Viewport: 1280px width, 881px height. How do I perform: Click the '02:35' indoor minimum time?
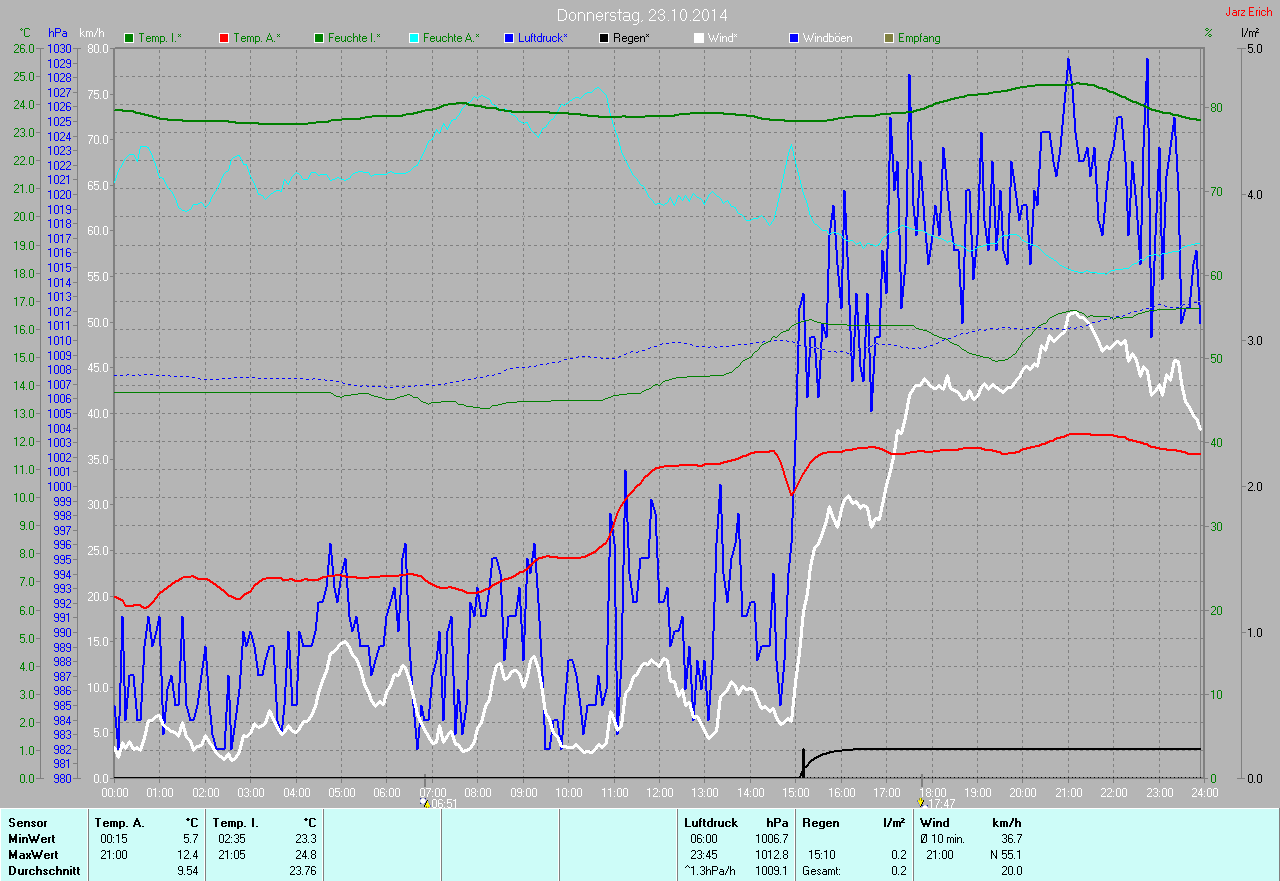230,839
